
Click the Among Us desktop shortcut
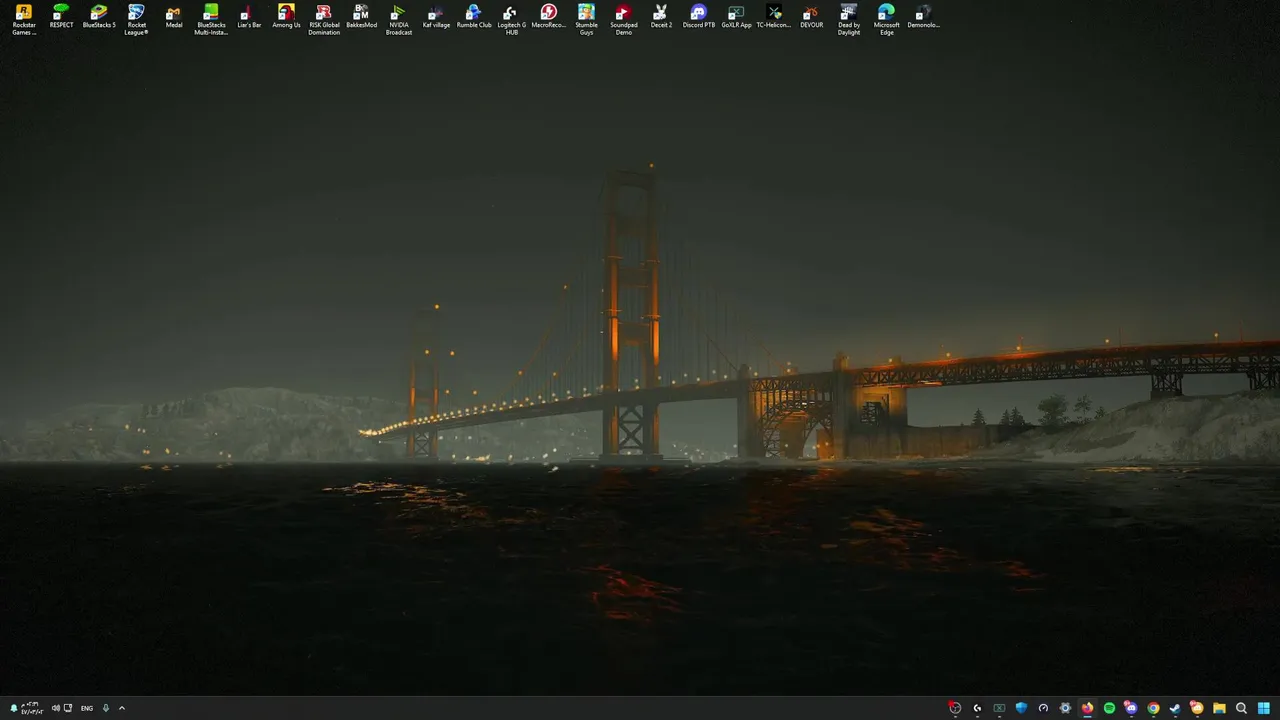point(286,16)
